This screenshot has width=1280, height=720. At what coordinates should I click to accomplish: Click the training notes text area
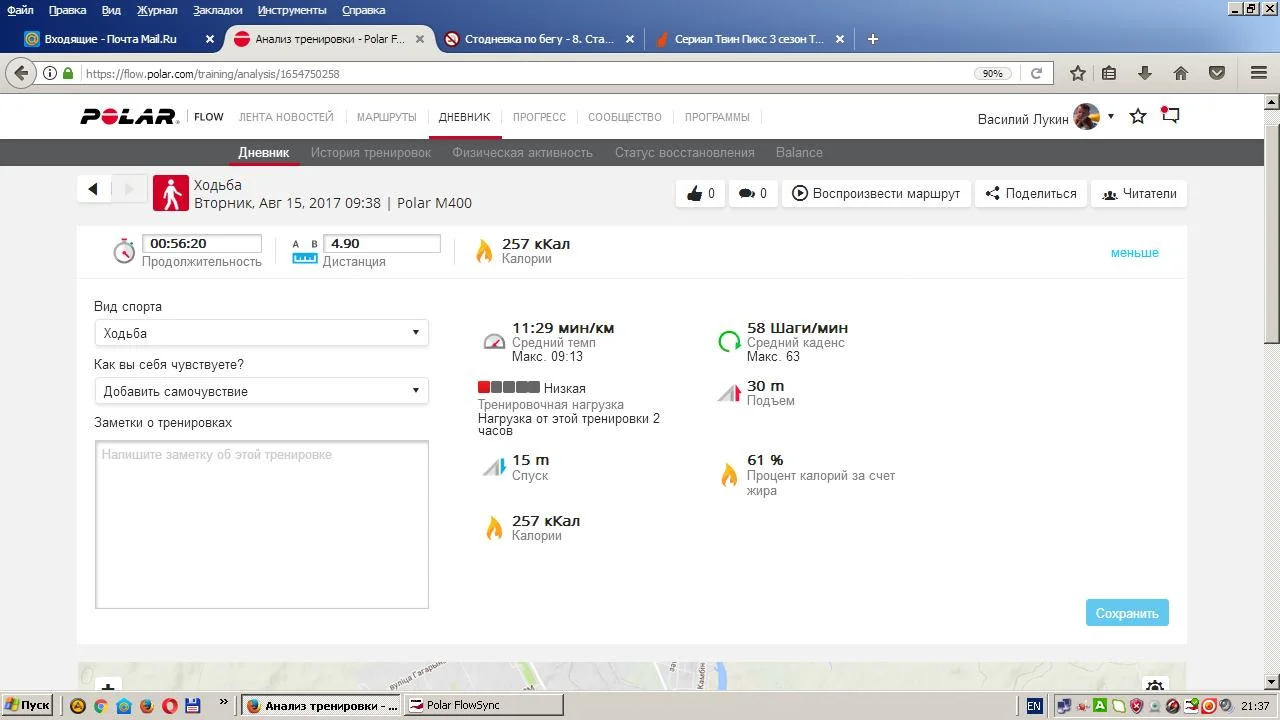tap(262, 524)
